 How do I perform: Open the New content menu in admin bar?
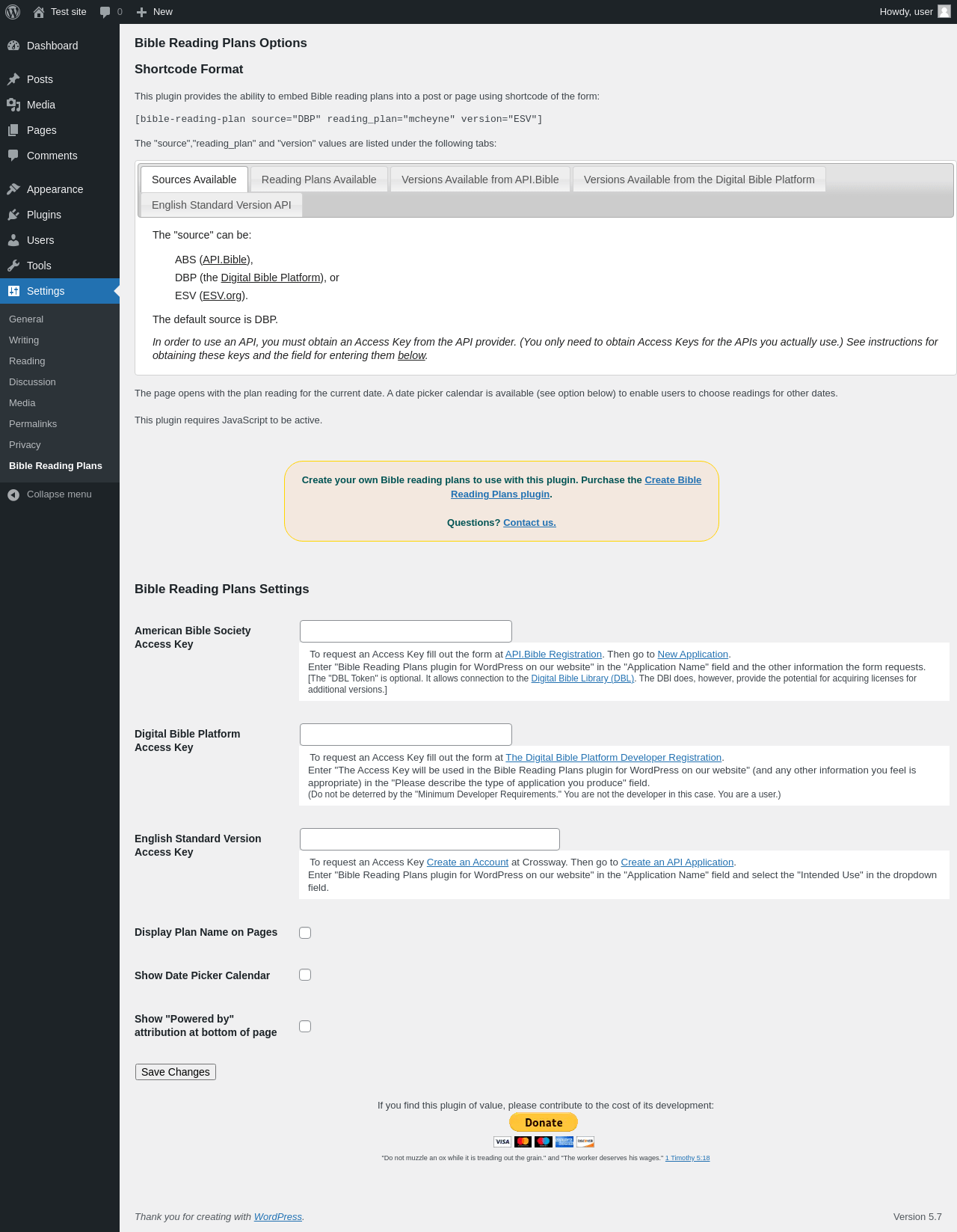155,12
